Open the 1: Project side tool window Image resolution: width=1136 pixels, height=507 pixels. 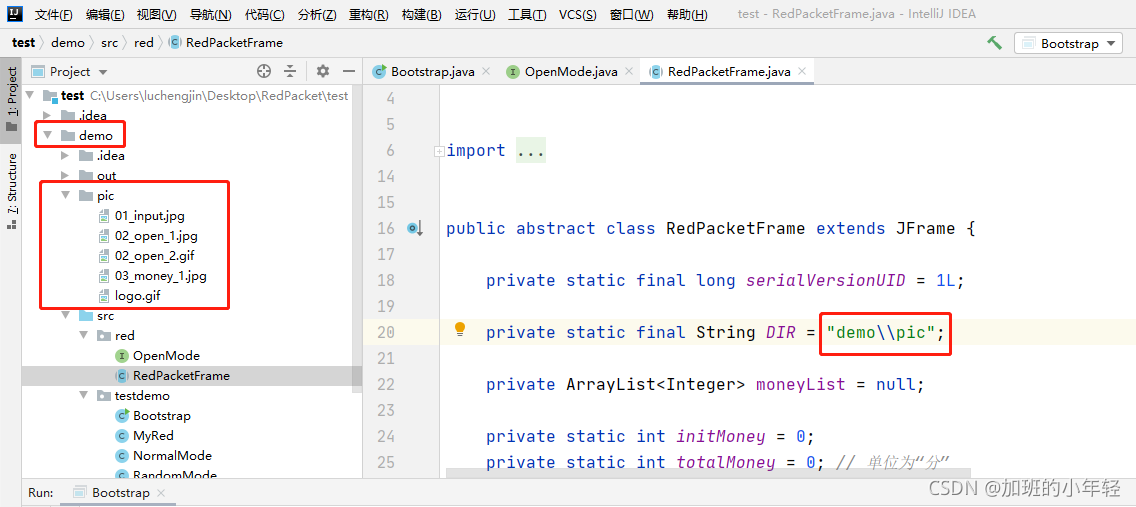click(11, 99)
